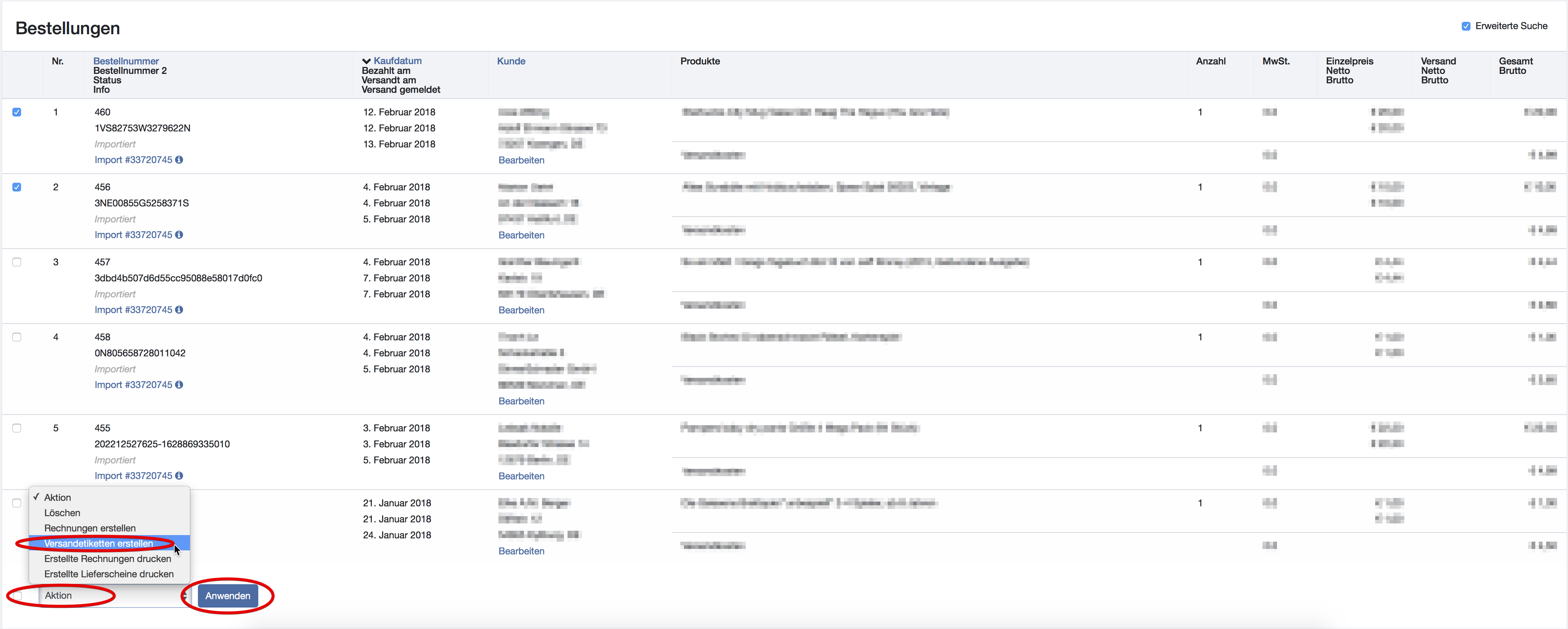This screenshot has width=1568, height=629.
Task: Open Import #33720745 link of order 458
Action: click(133, 384)
